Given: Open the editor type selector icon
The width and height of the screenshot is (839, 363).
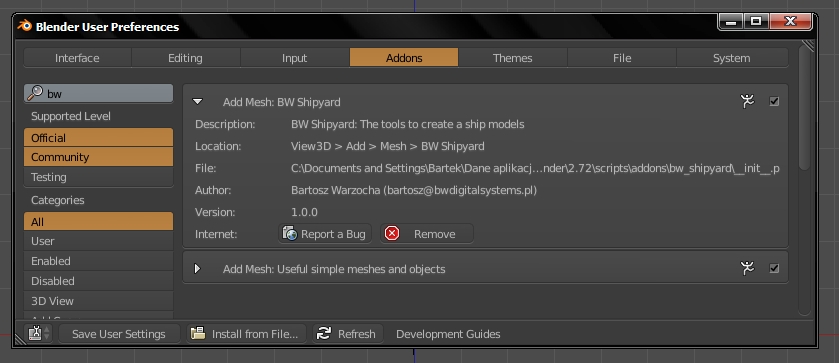Looking at the screenshot, I should (39, 334).
